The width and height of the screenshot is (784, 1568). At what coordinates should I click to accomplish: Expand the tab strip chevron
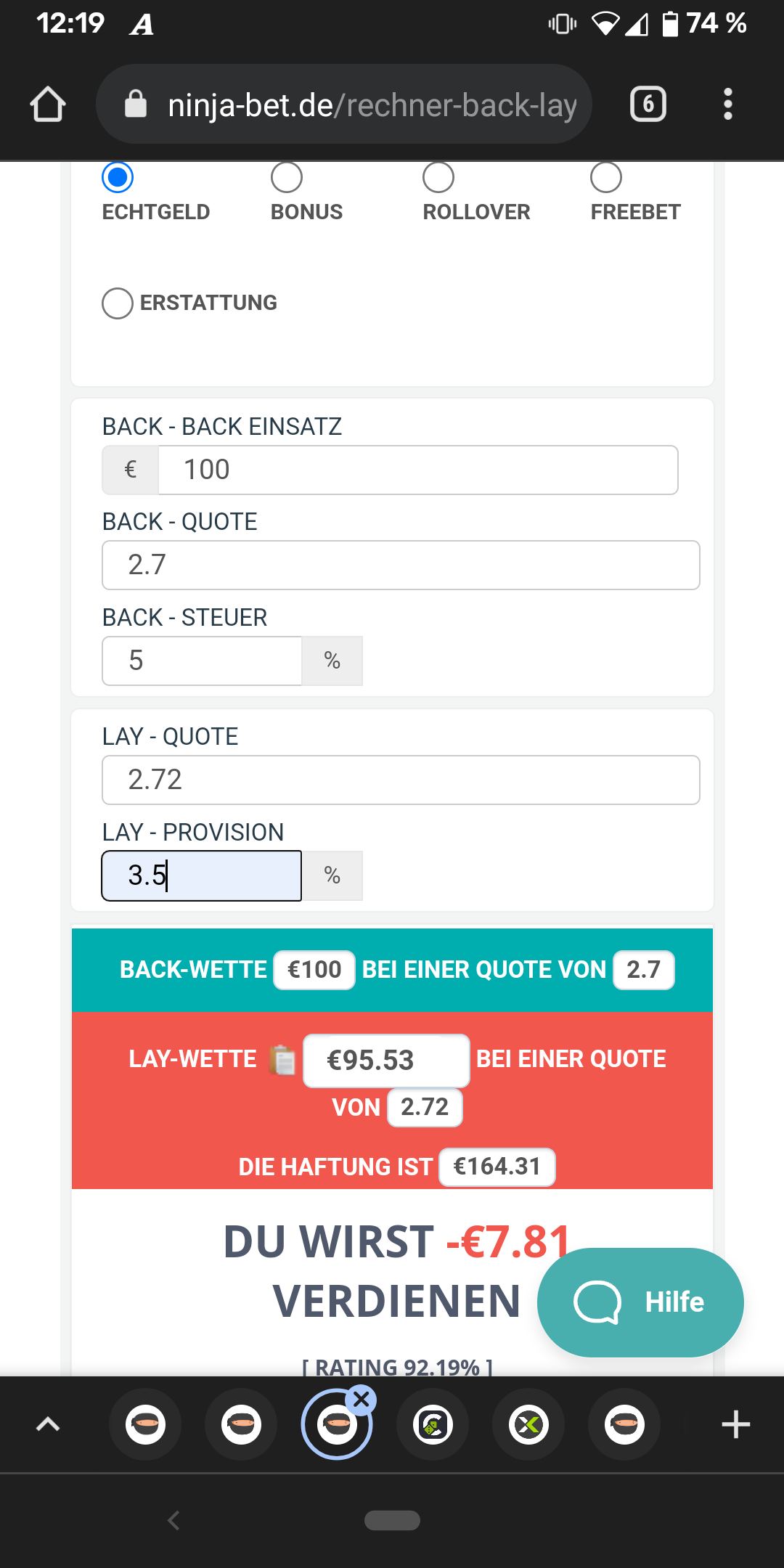coord(48,1424)
